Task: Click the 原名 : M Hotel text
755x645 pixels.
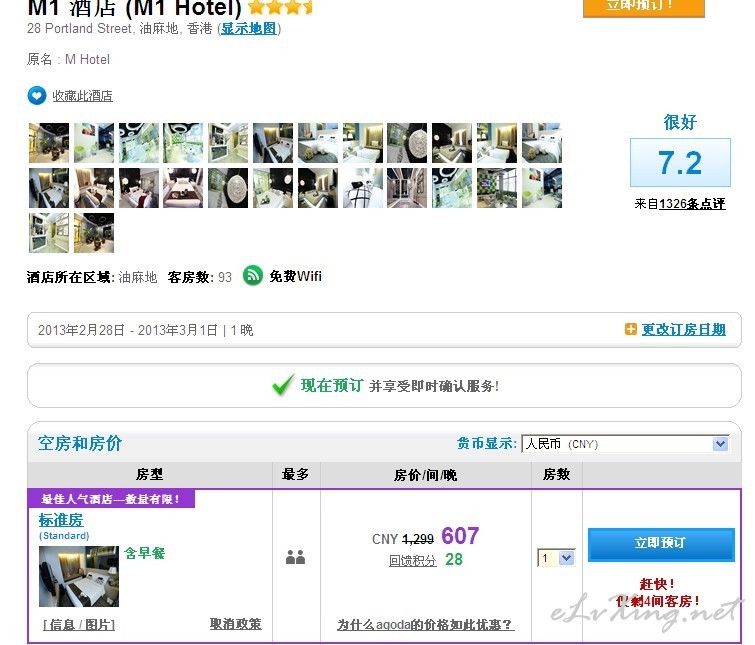Action: [x=68, y=59]
